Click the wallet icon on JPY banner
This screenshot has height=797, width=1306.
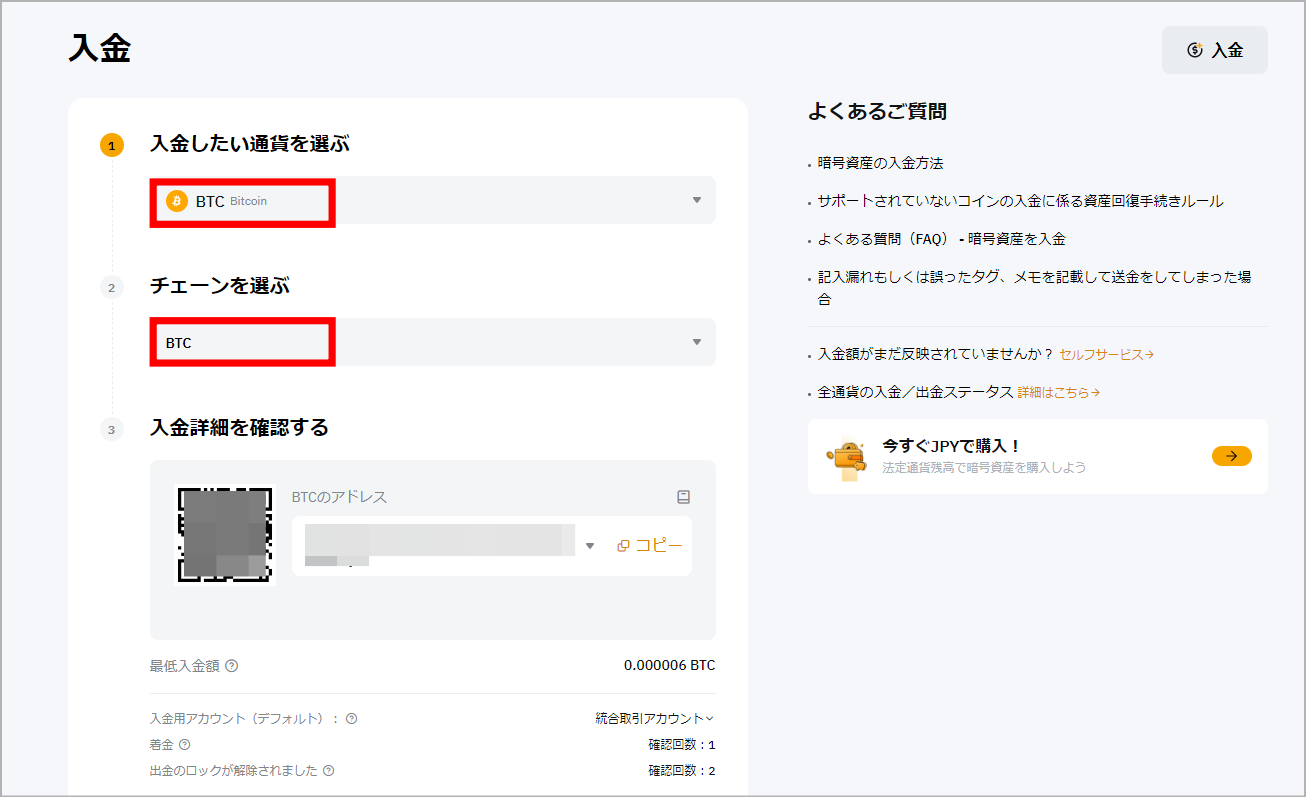tap(847, 460)
